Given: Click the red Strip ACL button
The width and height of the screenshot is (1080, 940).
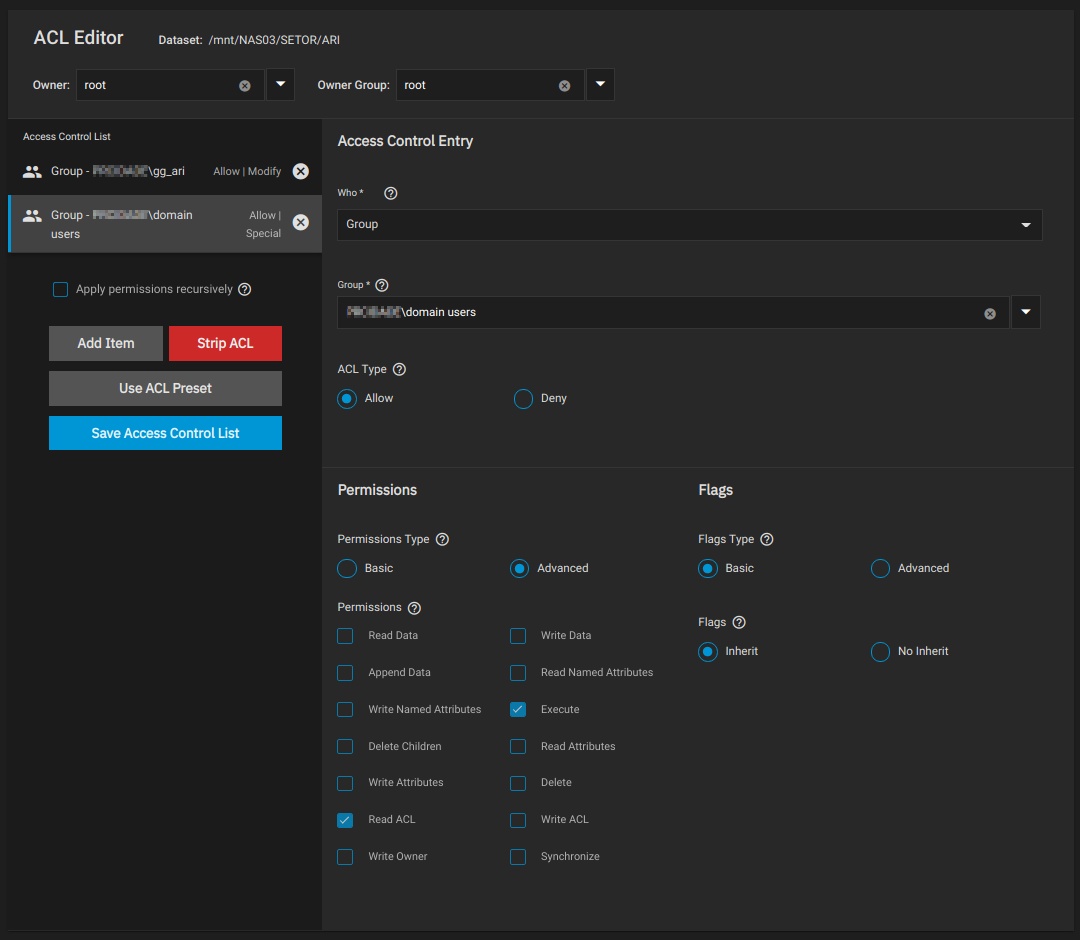Looking at the screenshot, I should click(x=225, y=344).
